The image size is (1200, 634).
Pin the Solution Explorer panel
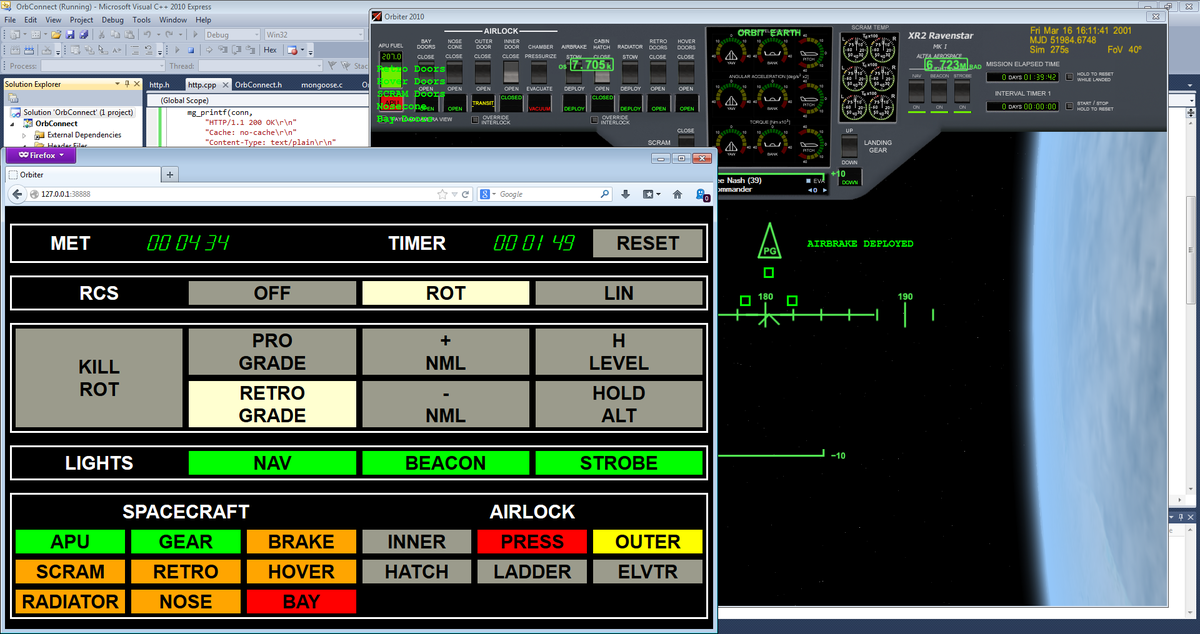pyautogui.click(x=127, y=84)
